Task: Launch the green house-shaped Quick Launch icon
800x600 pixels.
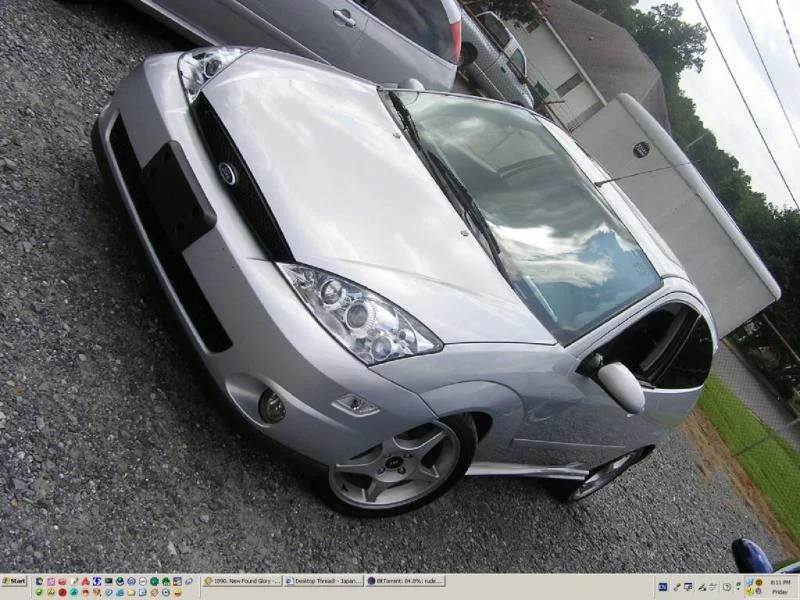Action: click(166, 581)
